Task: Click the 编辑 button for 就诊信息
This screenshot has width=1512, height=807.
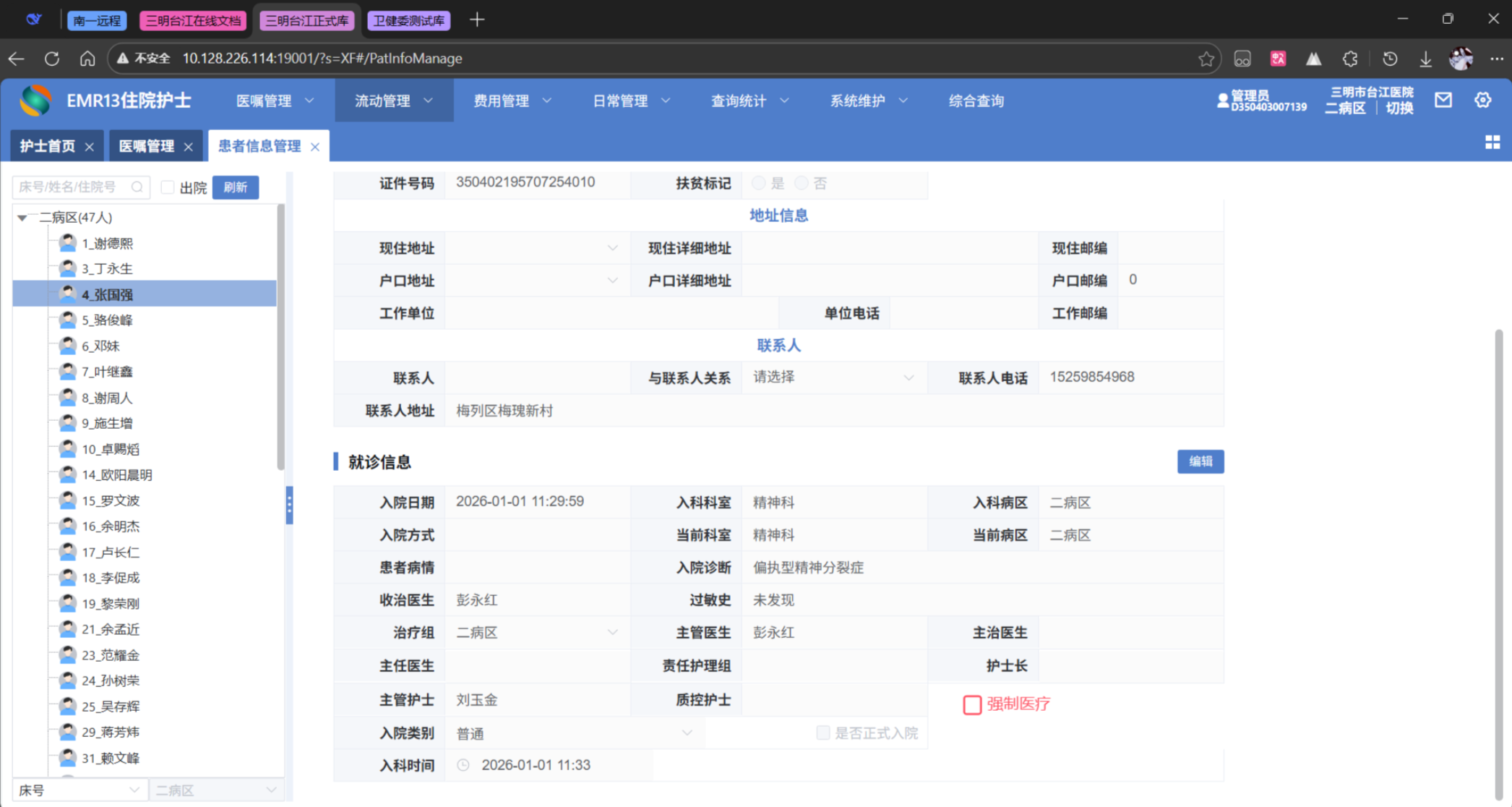Action: click(1200, 461)
